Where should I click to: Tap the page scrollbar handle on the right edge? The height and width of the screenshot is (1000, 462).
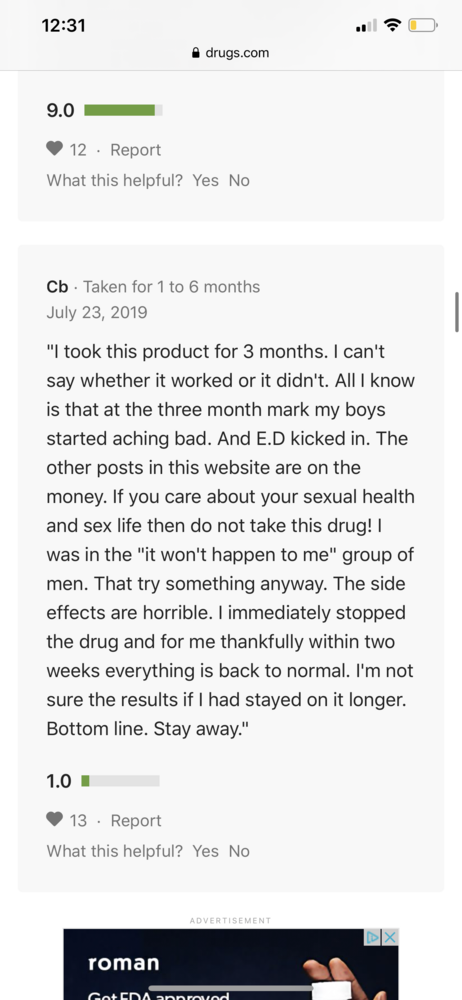coord(457,312)
